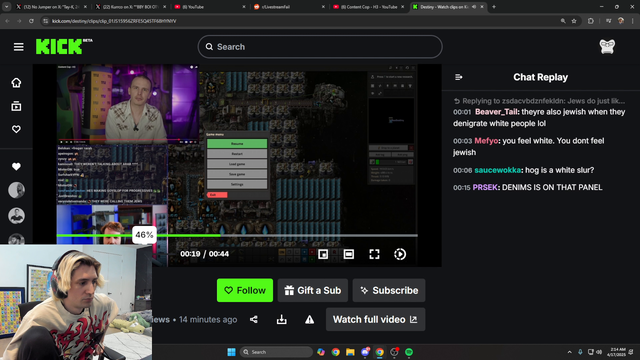Open the clock and date panel

(617, 352)
